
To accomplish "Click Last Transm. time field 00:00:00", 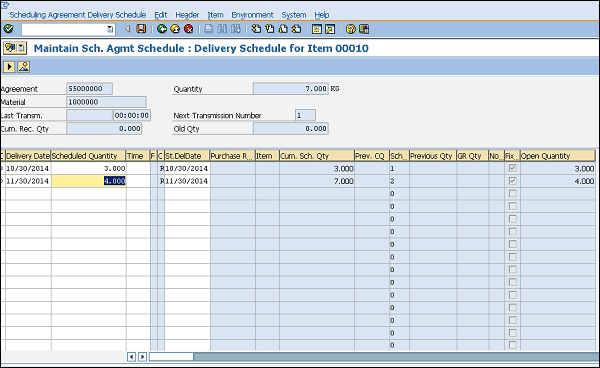I will tap(132, 116).
